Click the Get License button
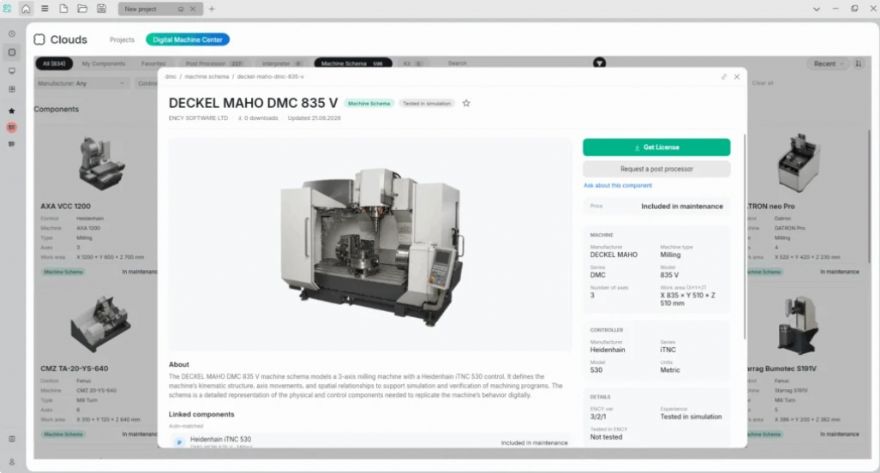Image resolution: width=880 pixels, height=473 pixels. coord(657,147)
